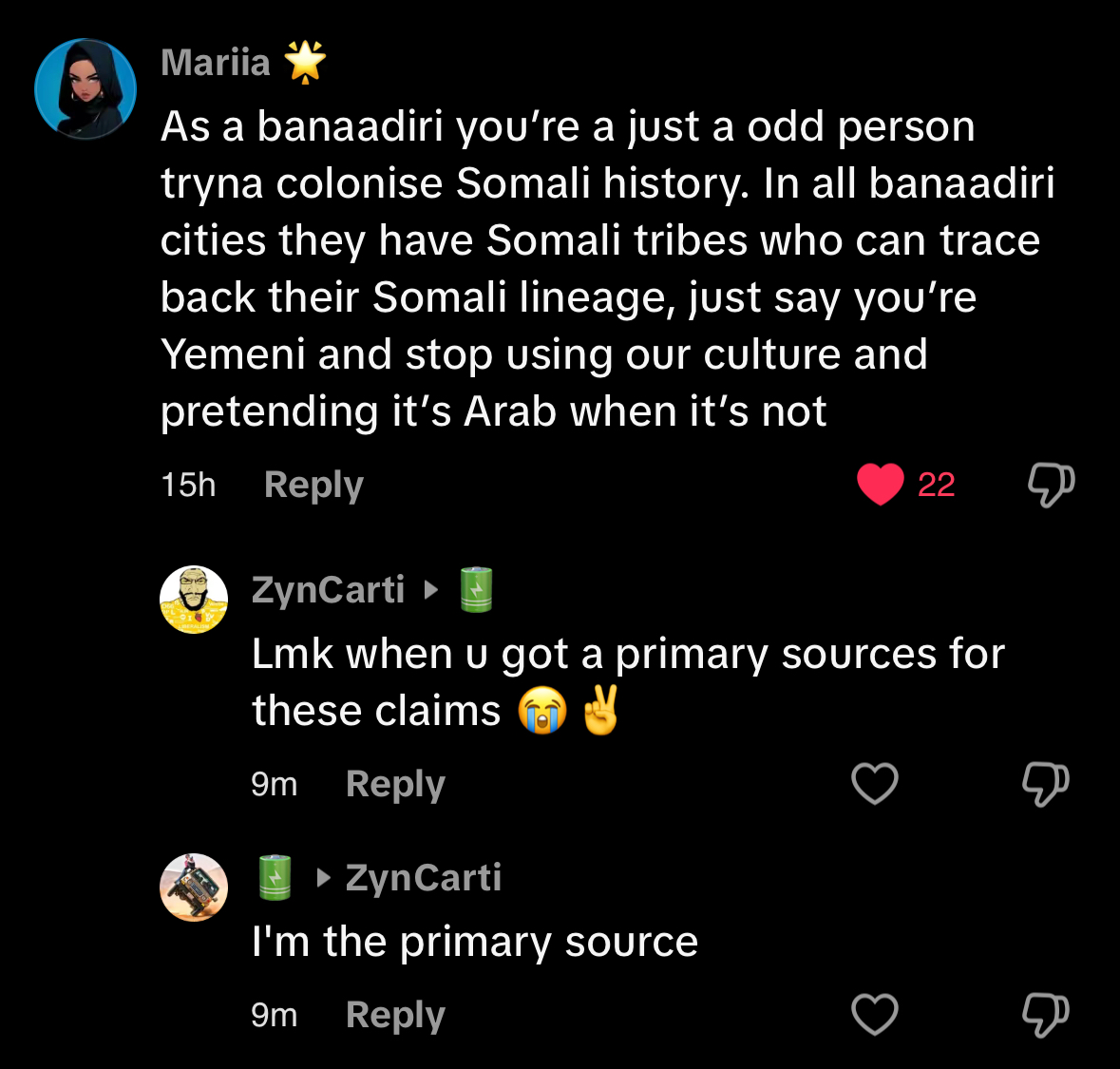Viewport: 1120px width, 1069px height.
Task: Unlike Mariia's comment with the red heart
Action: click(x=880, y=485)
